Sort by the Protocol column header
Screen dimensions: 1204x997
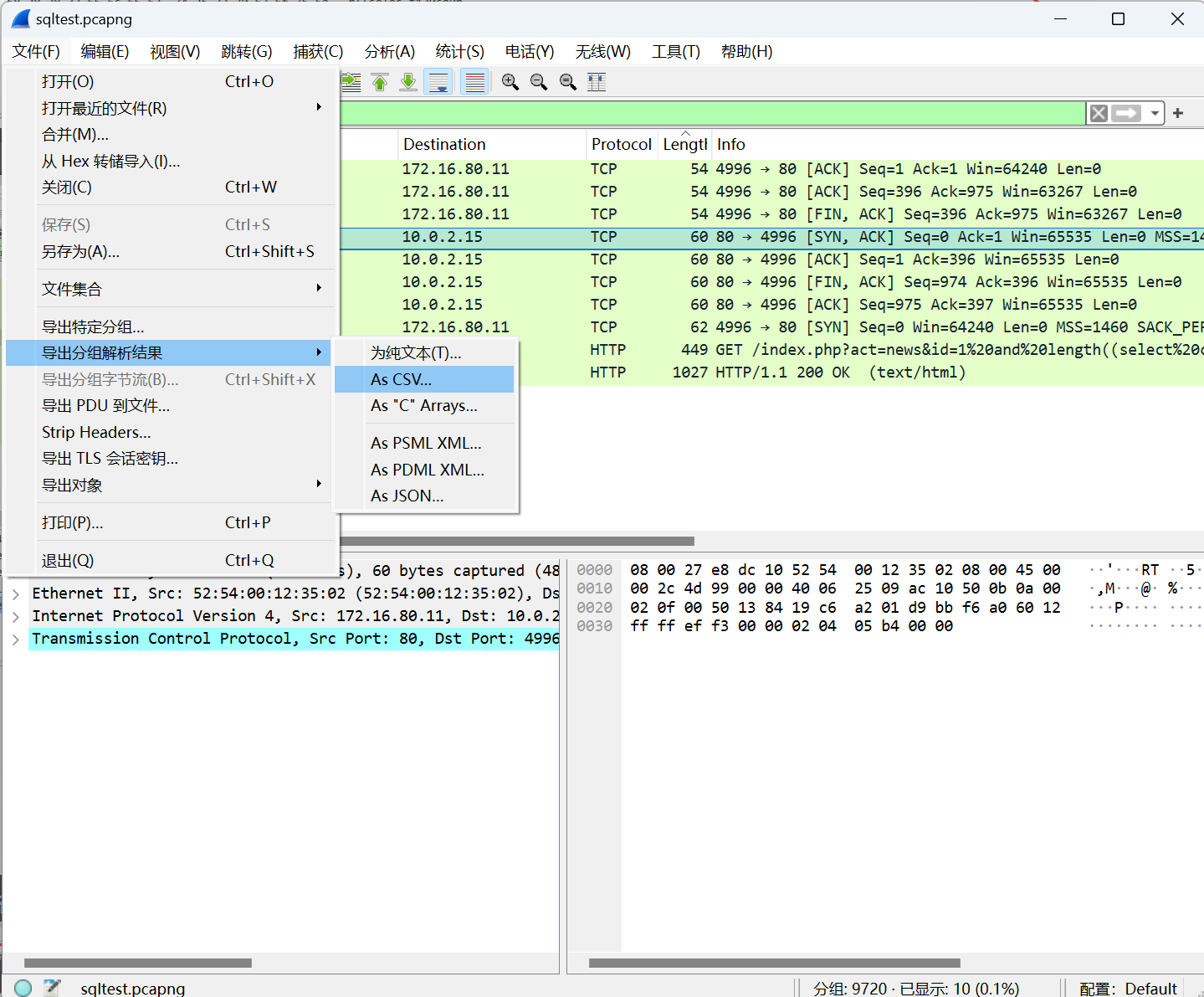coord(622,144)
